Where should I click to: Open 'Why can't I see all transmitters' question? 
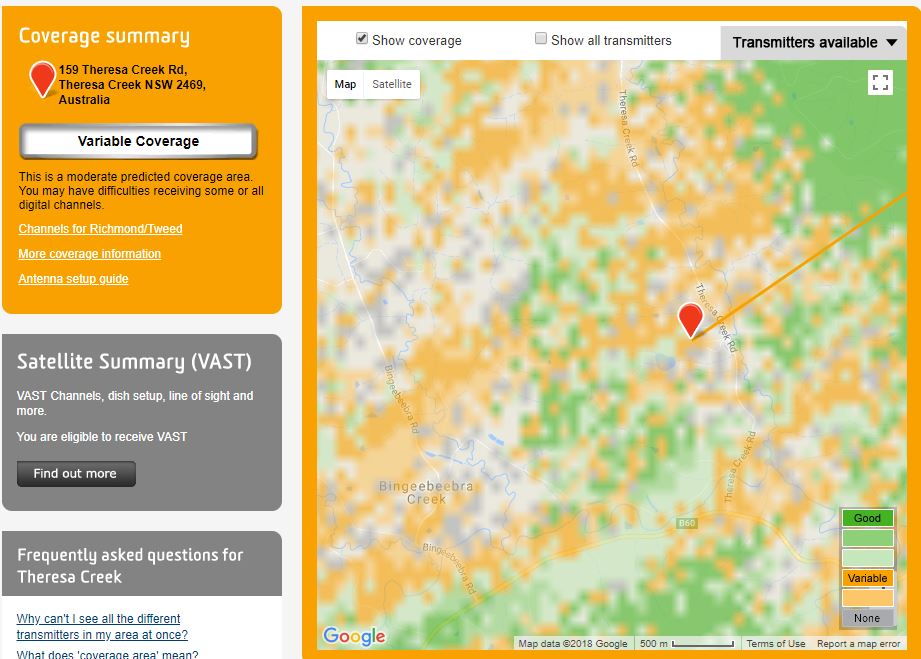click(102, 627)
